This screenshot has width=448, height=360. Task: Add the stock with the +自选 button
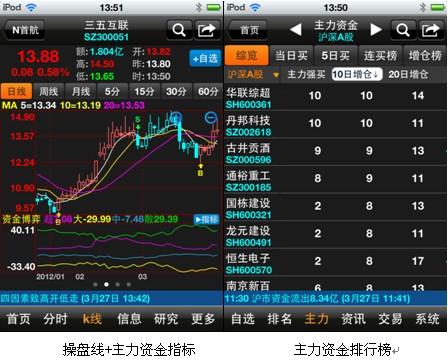205,59
